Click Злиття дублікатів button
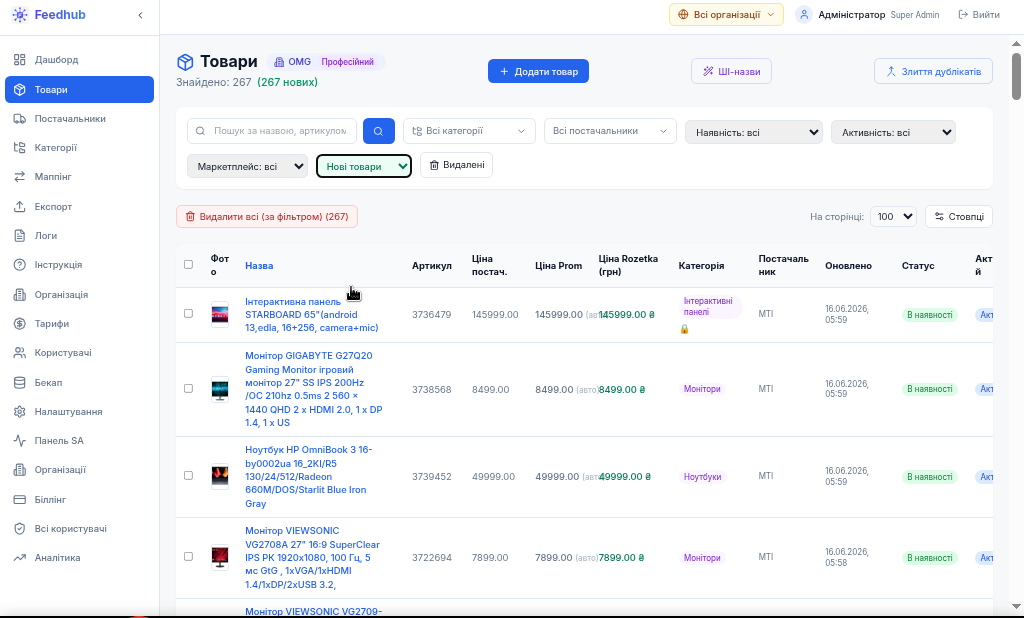Image resolution: width=1024 pixels, height=618 pixels. click(933, 71)
